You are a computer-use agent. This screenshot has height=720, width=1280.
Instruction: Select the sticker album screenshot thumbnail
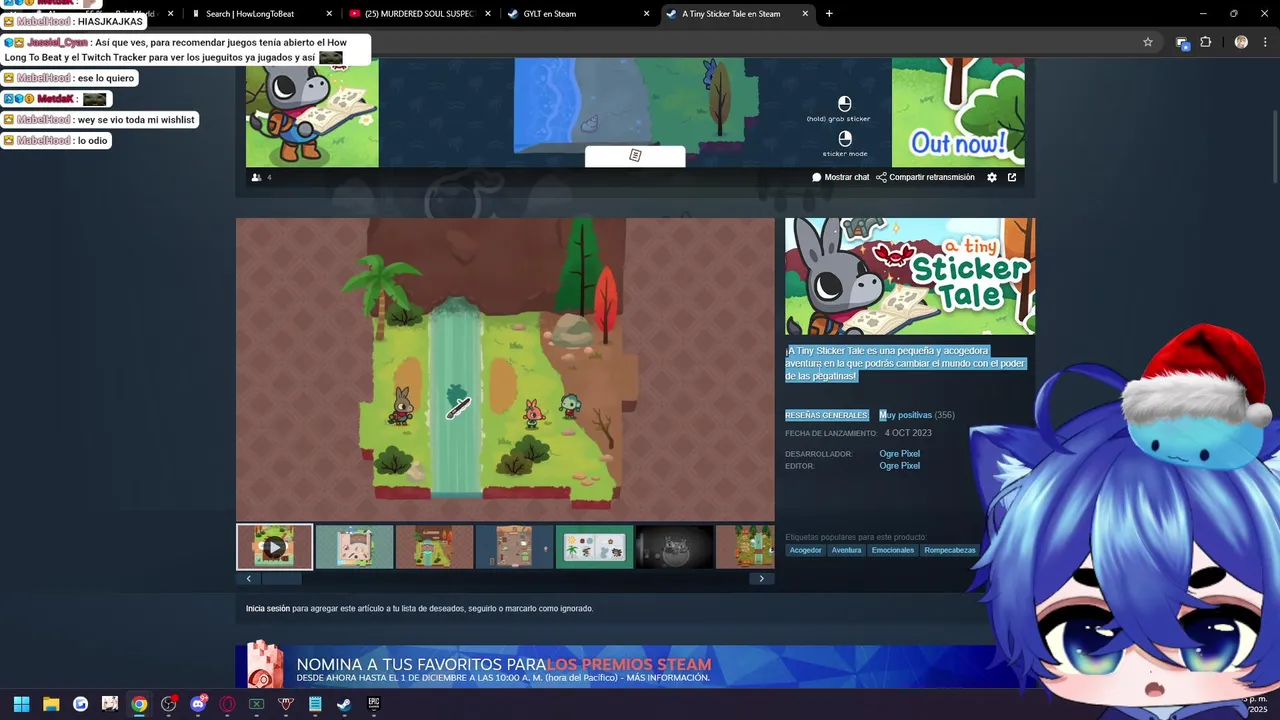[594, 547]
